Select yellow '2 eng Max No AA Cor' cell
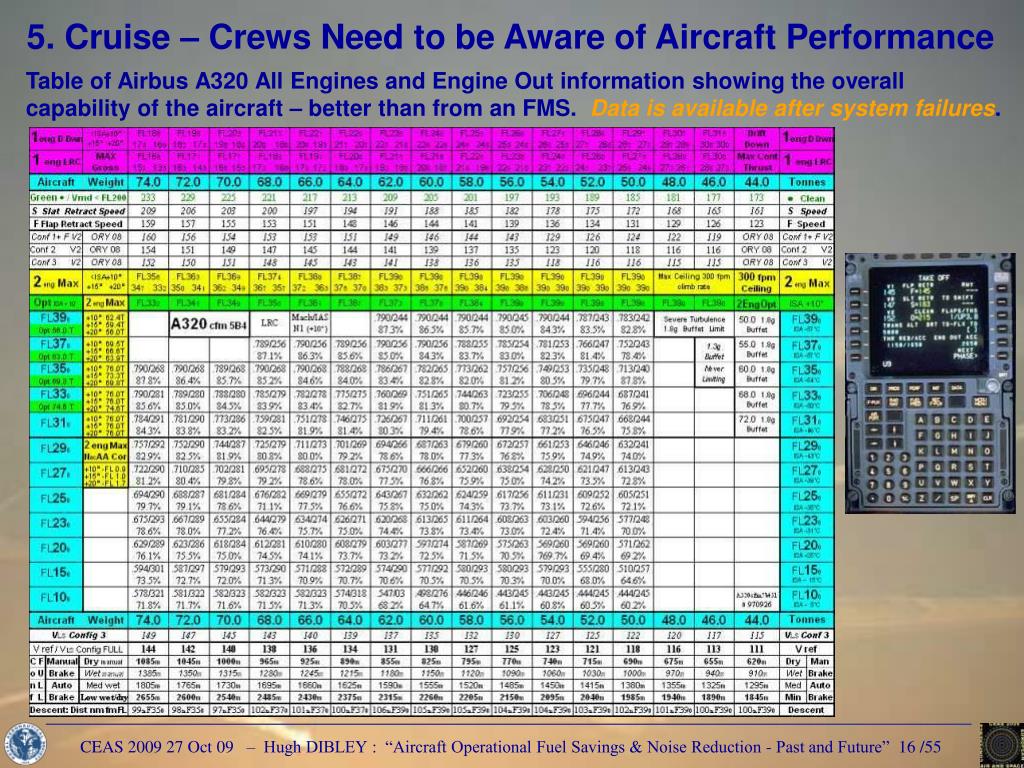Image resolution: width=1024 pixels, height=768 pixels. (106, 449)
